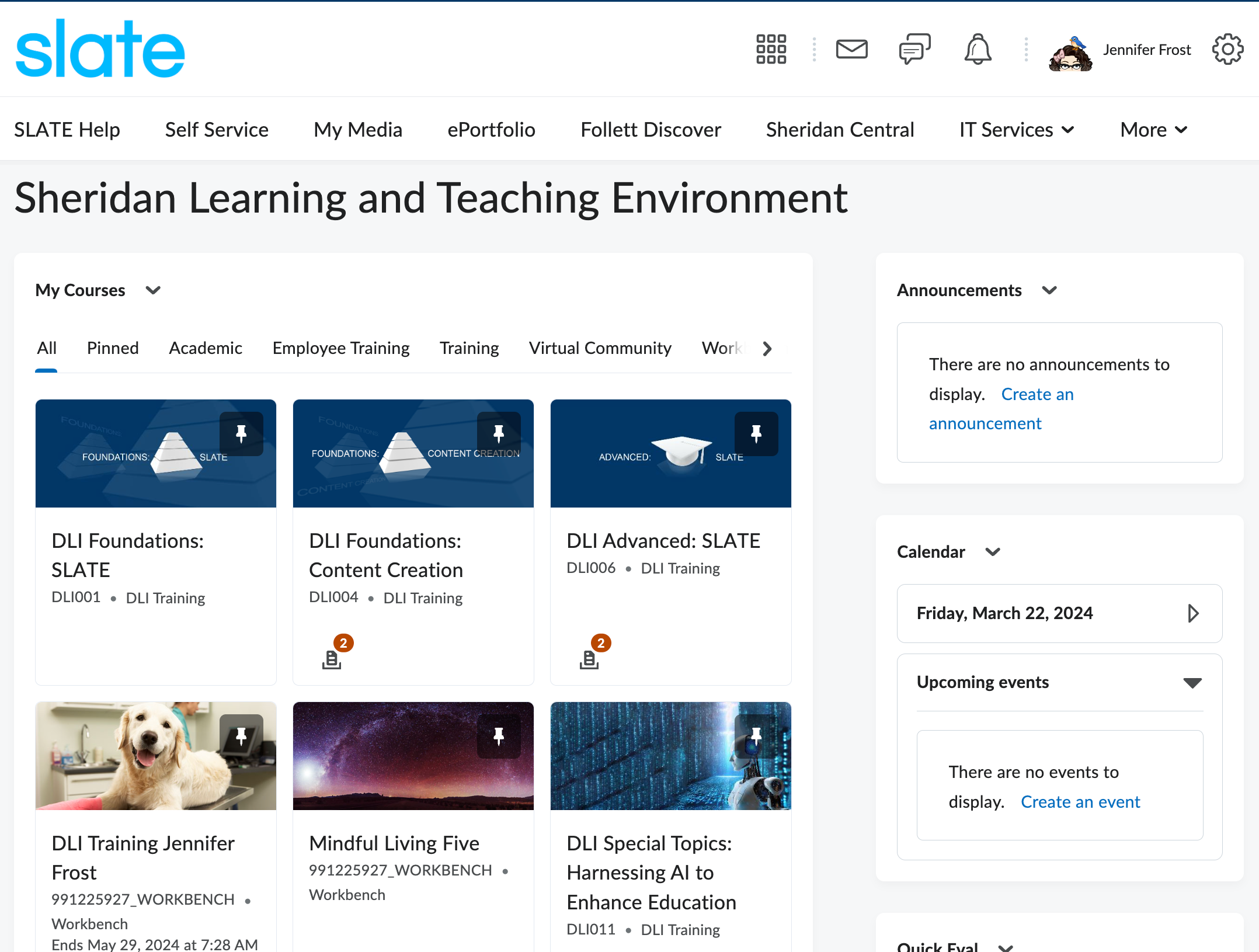Open the update alerts bell icon
The height and width of the screenshot is (952, 1259).
(x=978, y=49)
